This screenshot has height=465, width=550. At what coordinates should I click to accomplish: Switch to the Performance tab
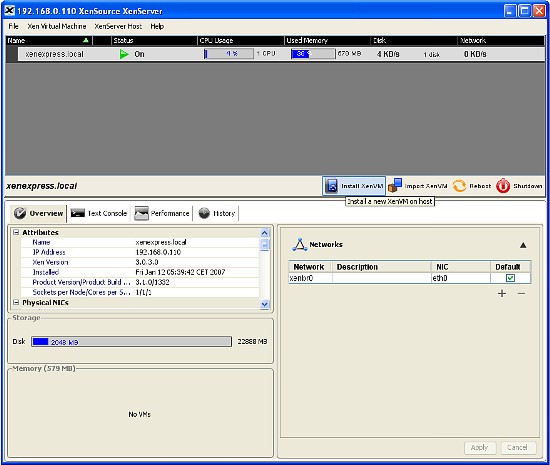click(x=162, y=213)
